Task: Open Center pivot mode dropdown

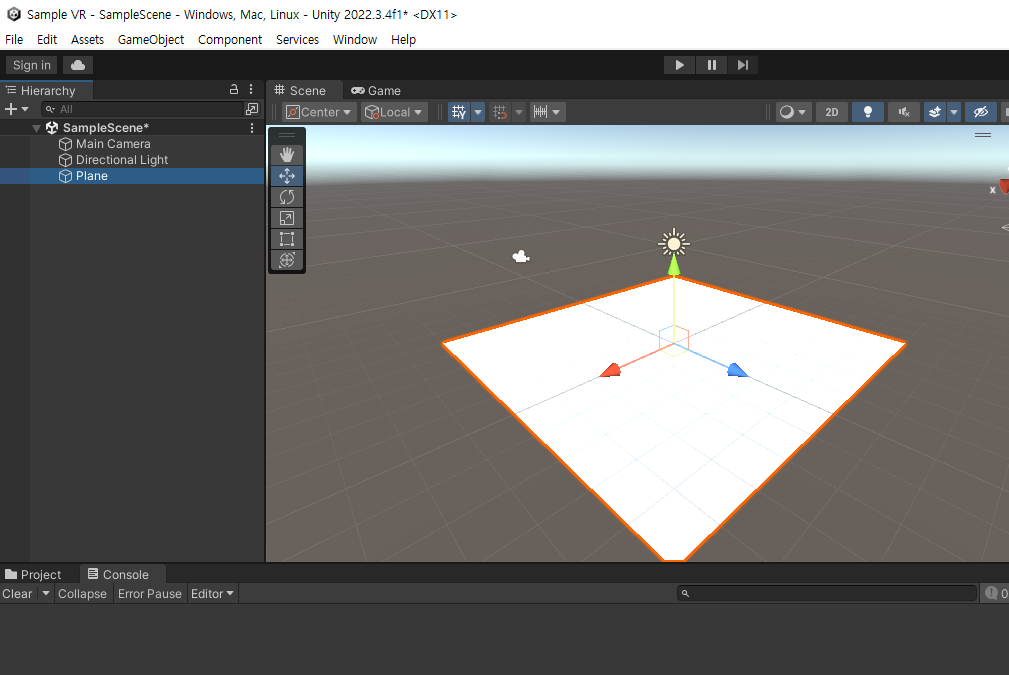Action: click(319, 112)
